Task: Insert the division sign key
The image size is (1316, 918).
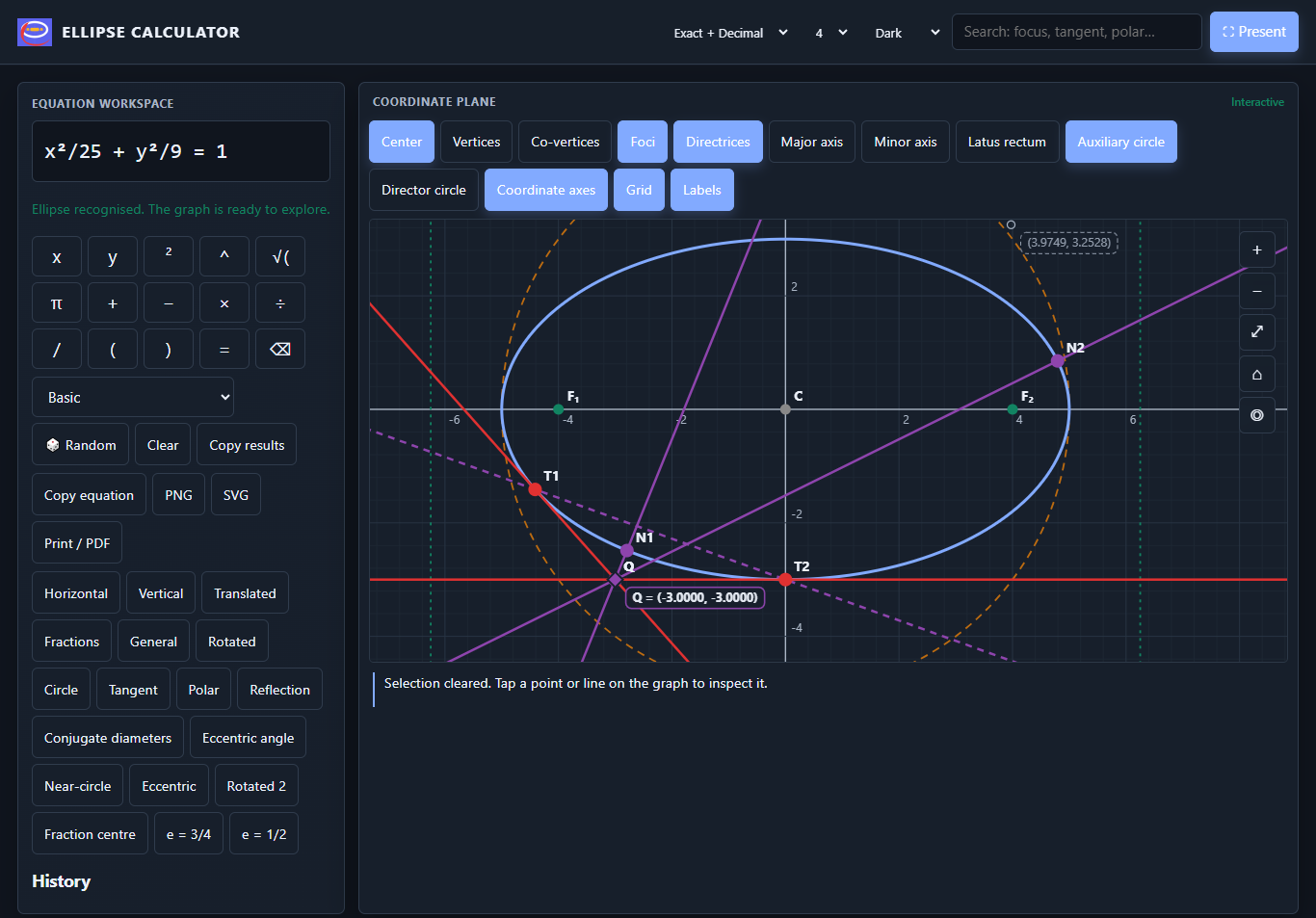Action: tap(280, 302)
